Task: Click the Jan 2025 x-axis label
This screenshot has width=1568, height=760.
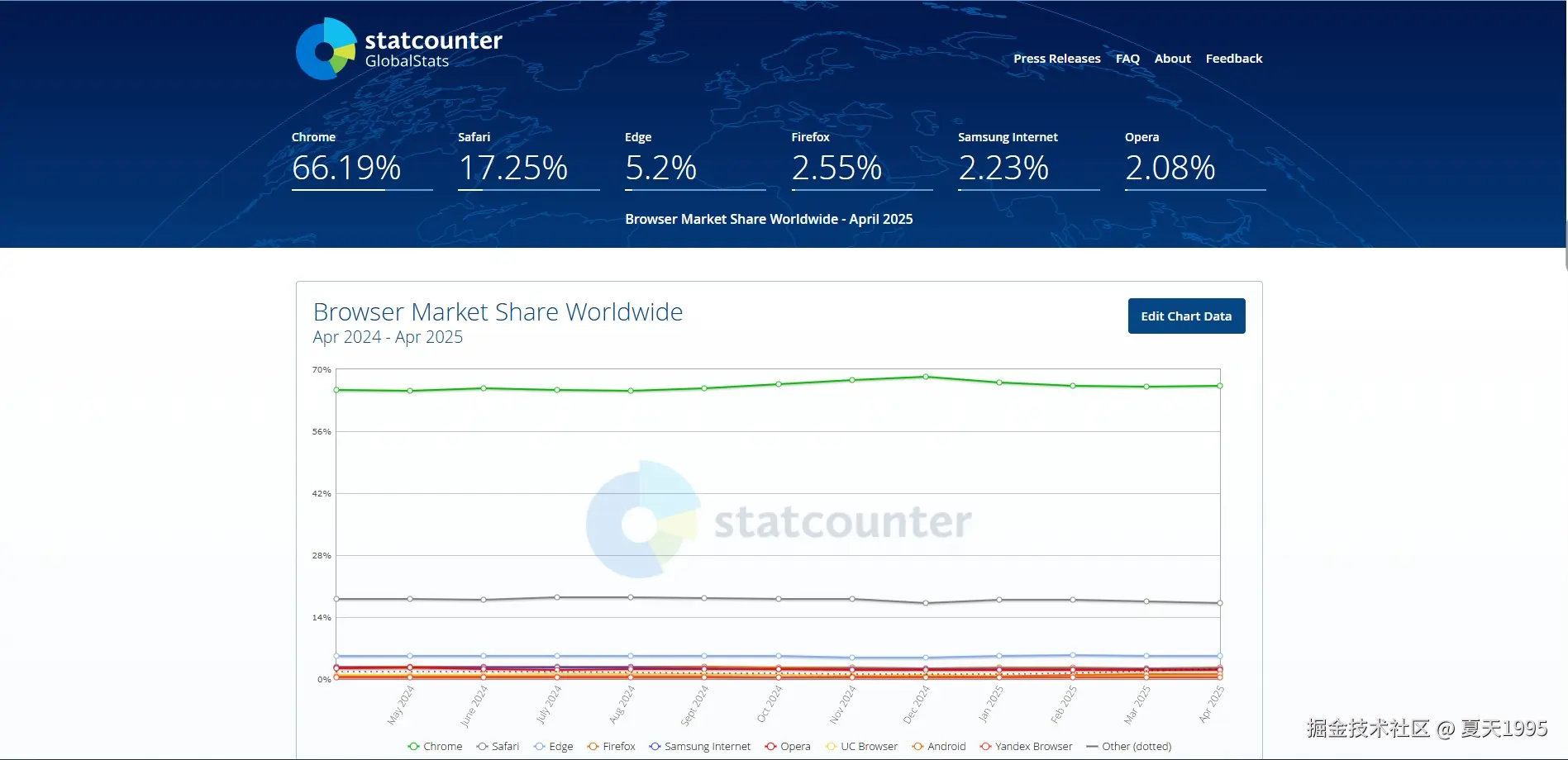Action: click(x=991, y=704)
